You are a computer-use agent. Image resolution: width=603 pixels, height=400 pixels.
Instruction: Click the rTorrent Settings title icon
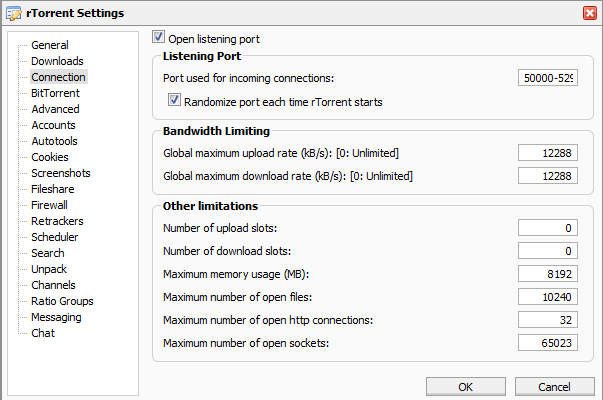[12, 13]
